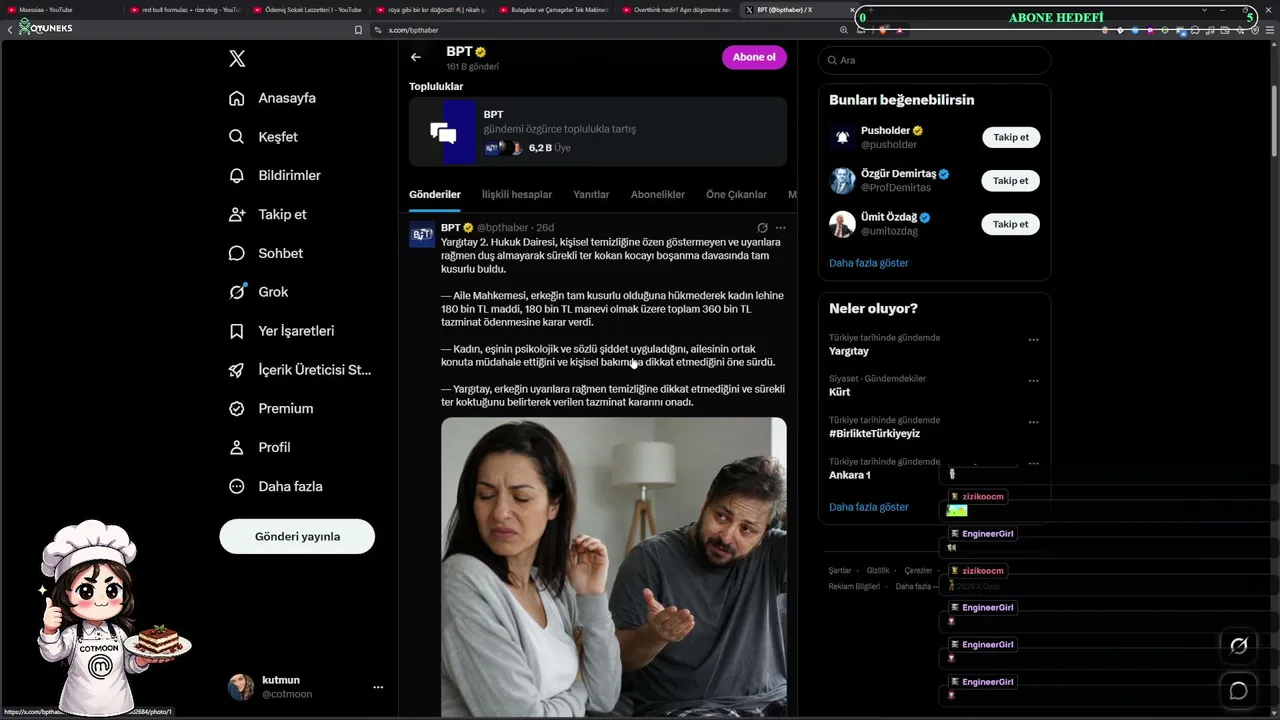Switch to the Gönderiler tab
This screenshot has height=720, width=1280.
point(435,194)
